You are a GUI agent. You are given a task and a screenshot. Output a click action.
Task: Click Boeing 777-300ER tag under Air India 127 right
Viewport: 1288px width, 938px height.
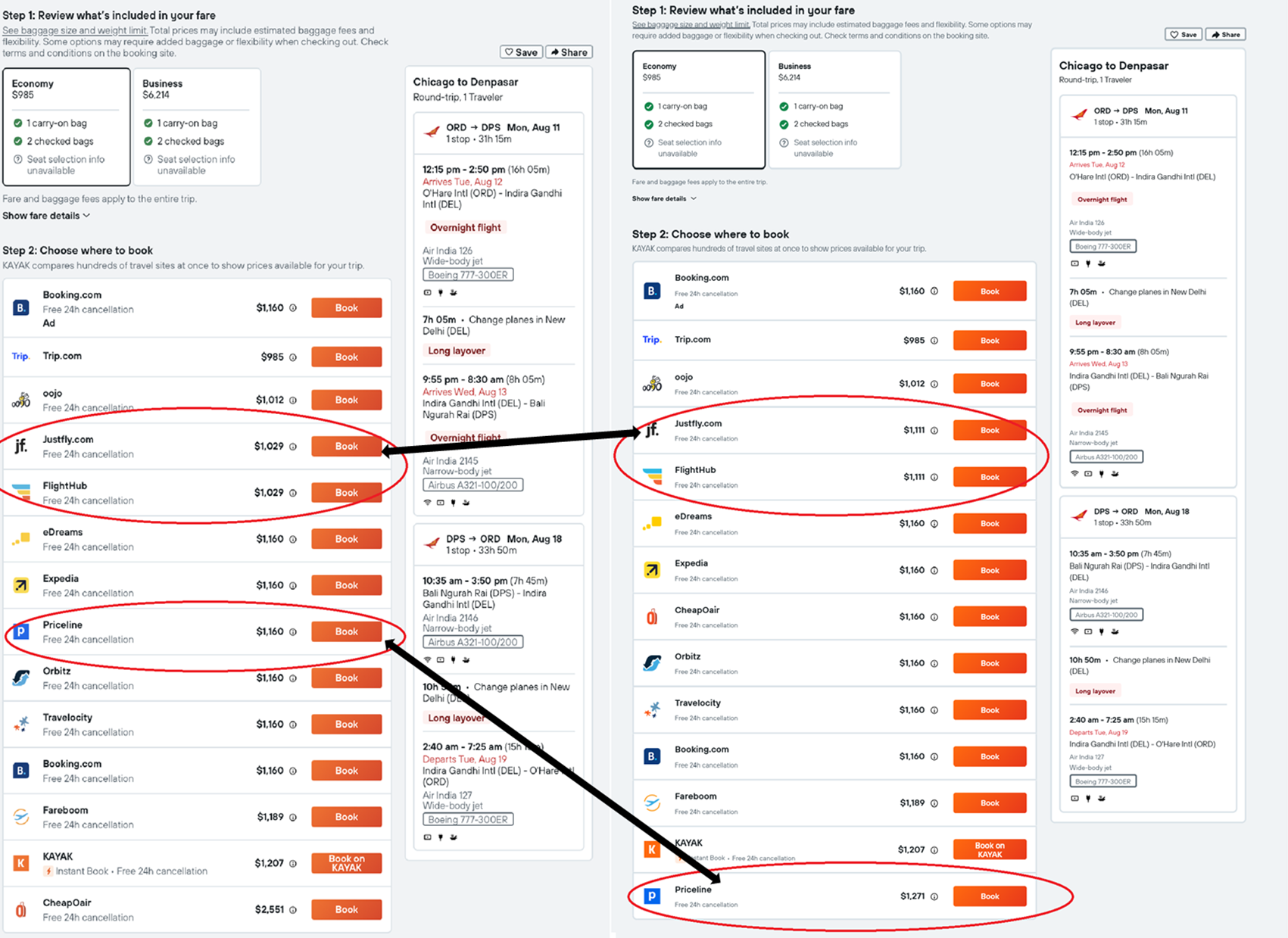click(x=1102, y=781)
